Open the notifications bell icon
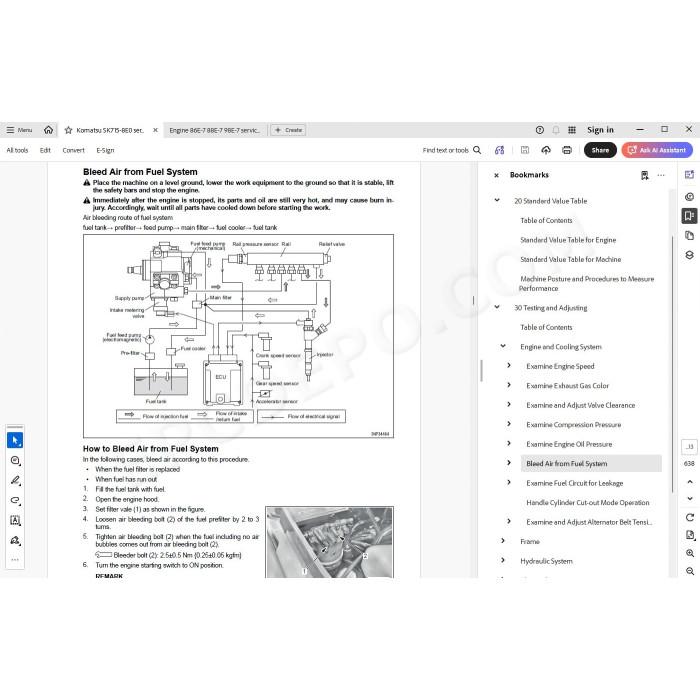 [556, 130]
